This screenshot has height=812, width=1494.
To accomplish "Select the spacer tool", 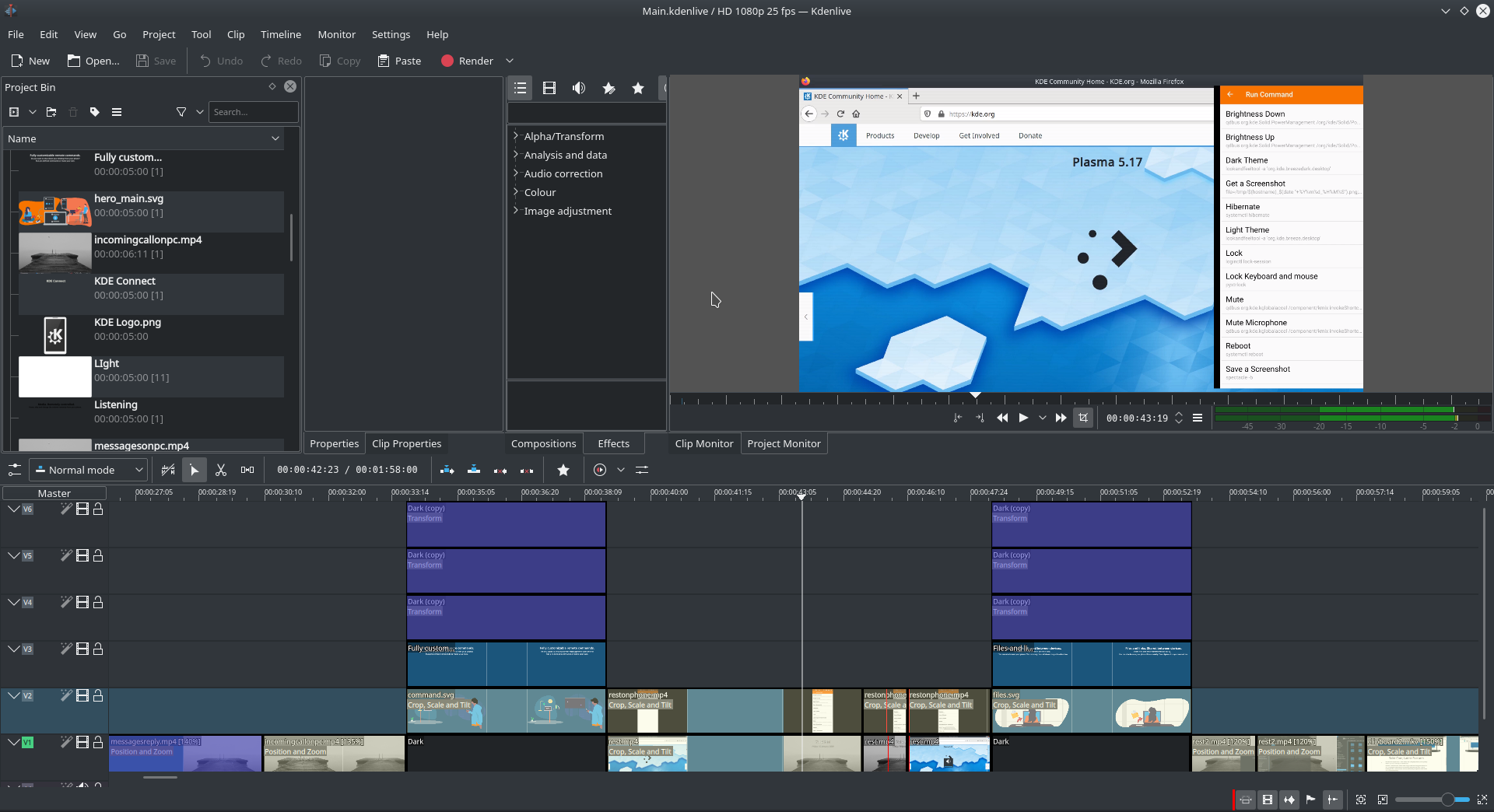I will point(247,470).
